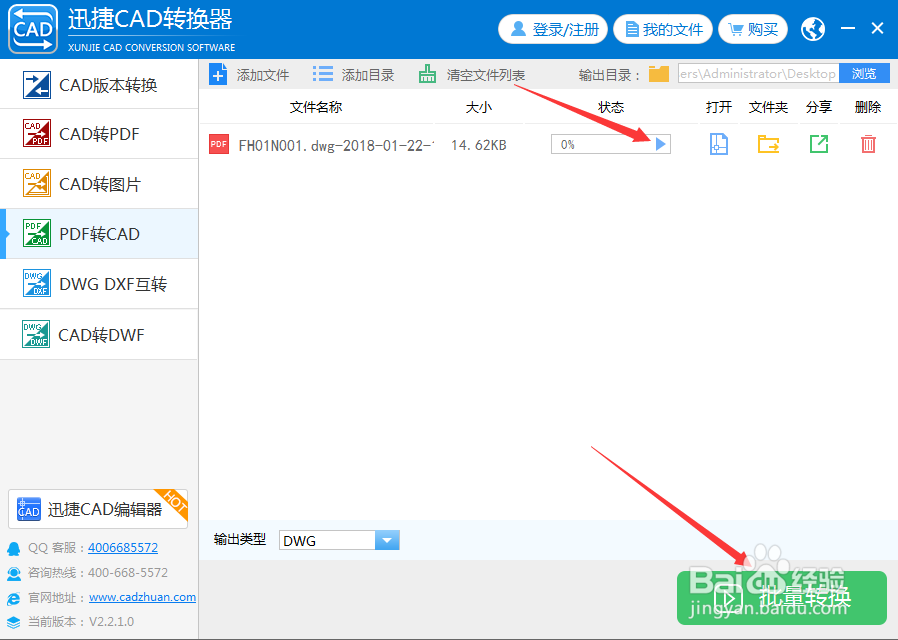The height and width of the screenshot is (640, 898).
Task: Open 购买 purchase page
Action: click(752, 28)
